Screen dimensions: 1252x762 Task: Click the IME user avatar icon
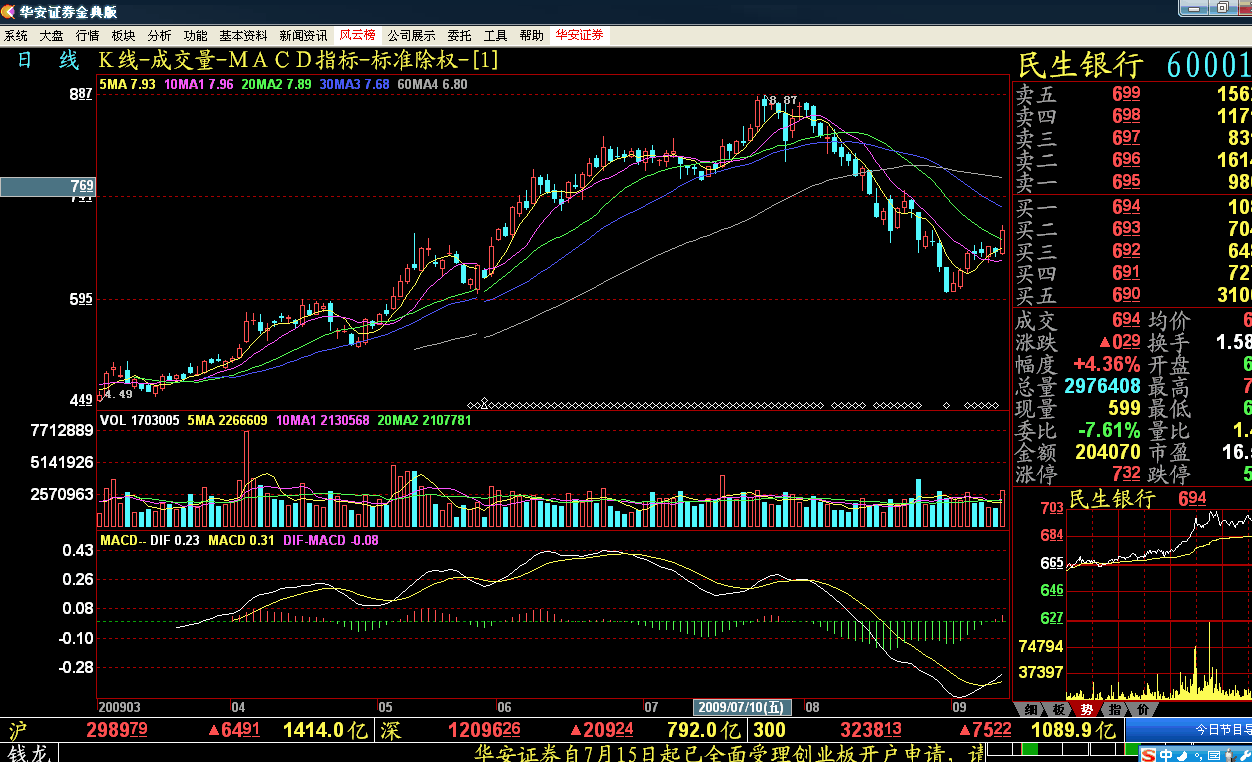click(x=1230, y=755)
